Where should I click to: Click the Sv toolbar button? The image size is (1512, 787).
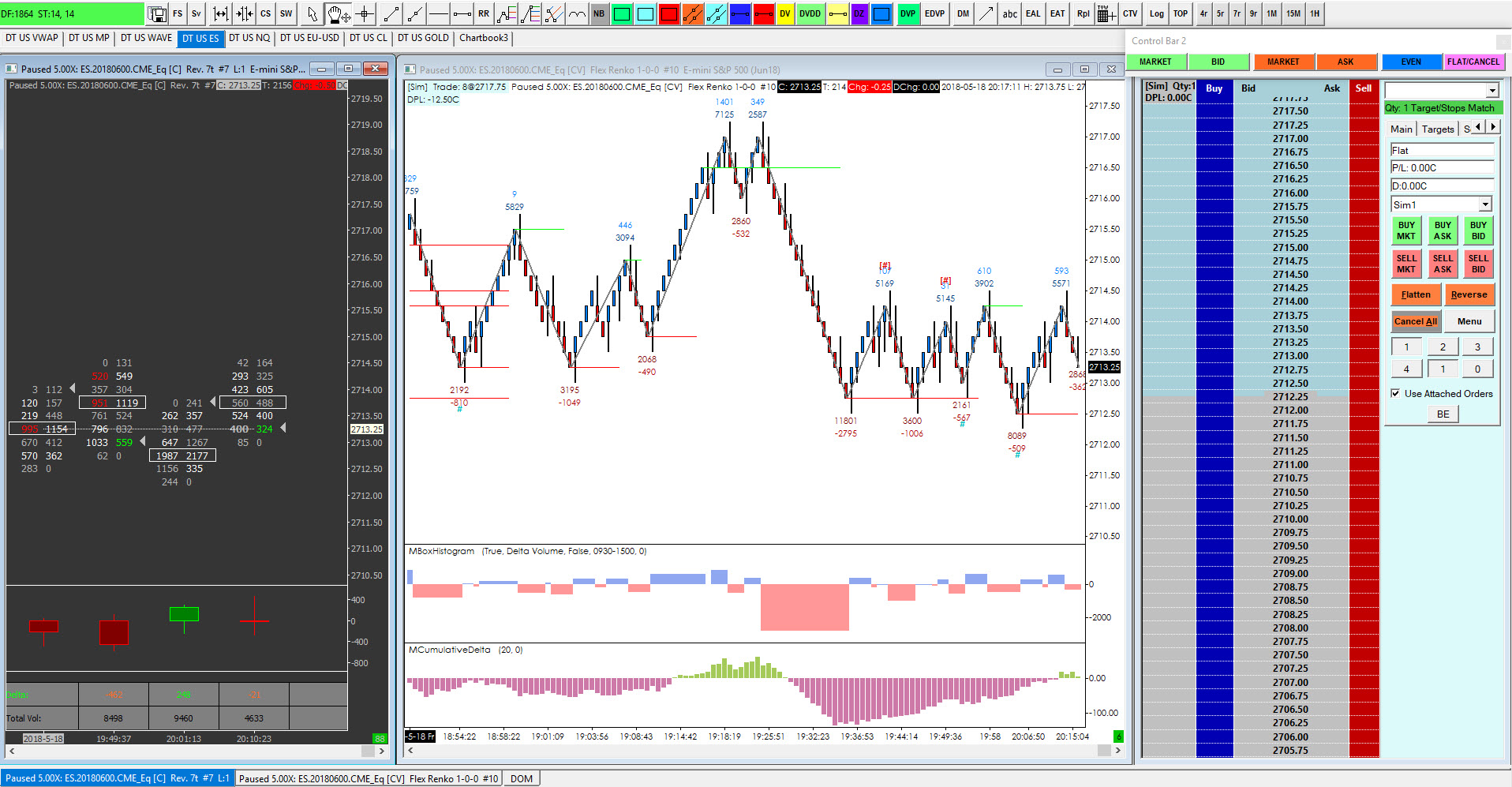(196, 13)
